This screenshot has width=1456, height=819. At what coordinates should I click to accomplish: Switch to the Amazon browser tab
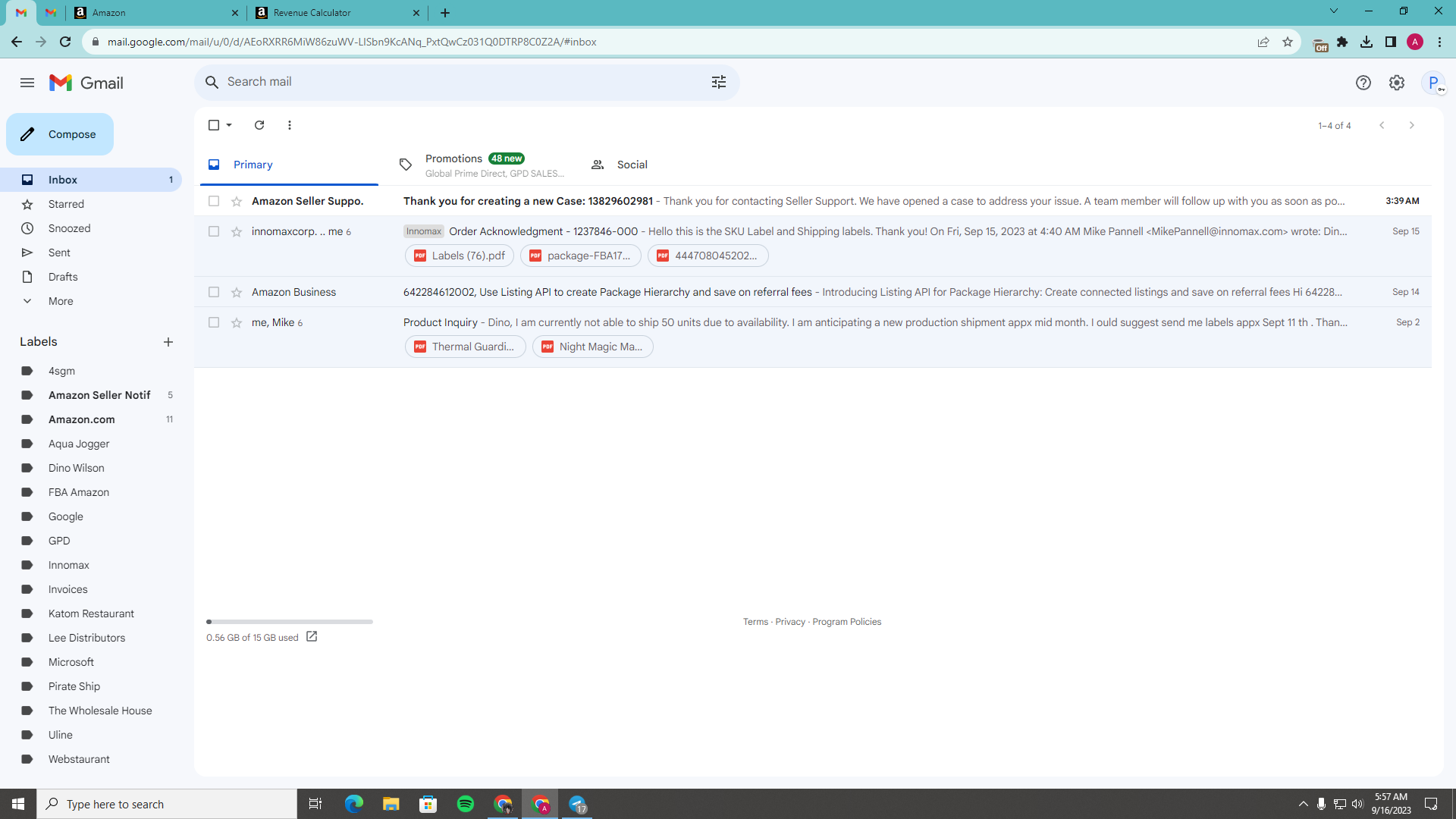click(x=156, y=13)
